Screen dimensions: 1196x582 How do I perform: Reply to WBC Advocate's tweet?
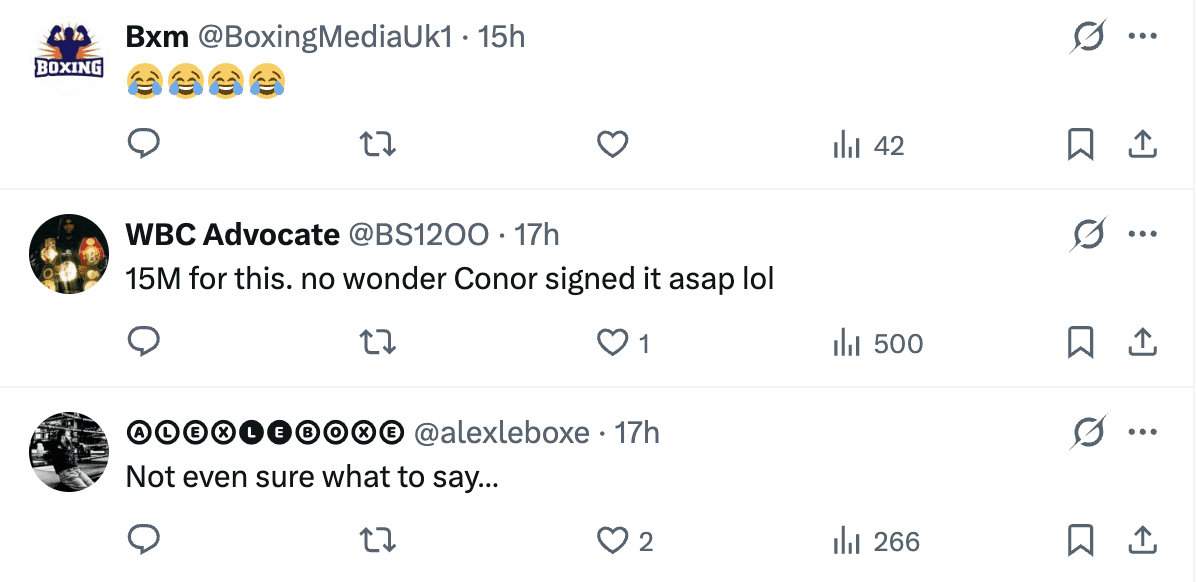pyautogui.click(x=145, y=343)
